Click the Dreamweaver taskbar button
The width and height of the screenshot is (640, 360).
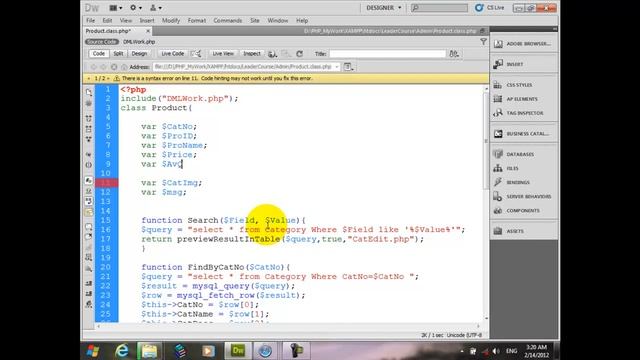(x=238, y=351)
